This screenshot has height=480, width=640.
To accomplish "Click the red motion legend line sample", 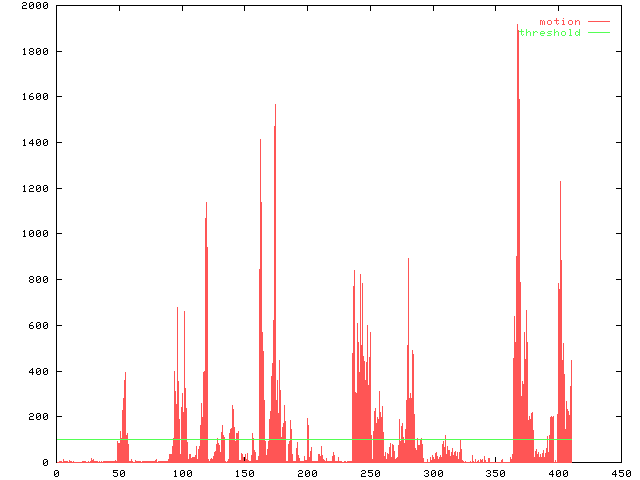I will coord(598,21).
